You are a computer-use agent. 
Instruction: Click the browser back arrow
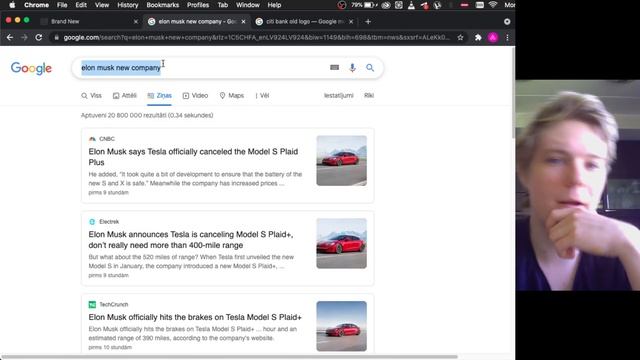click(x=10, y=38)
